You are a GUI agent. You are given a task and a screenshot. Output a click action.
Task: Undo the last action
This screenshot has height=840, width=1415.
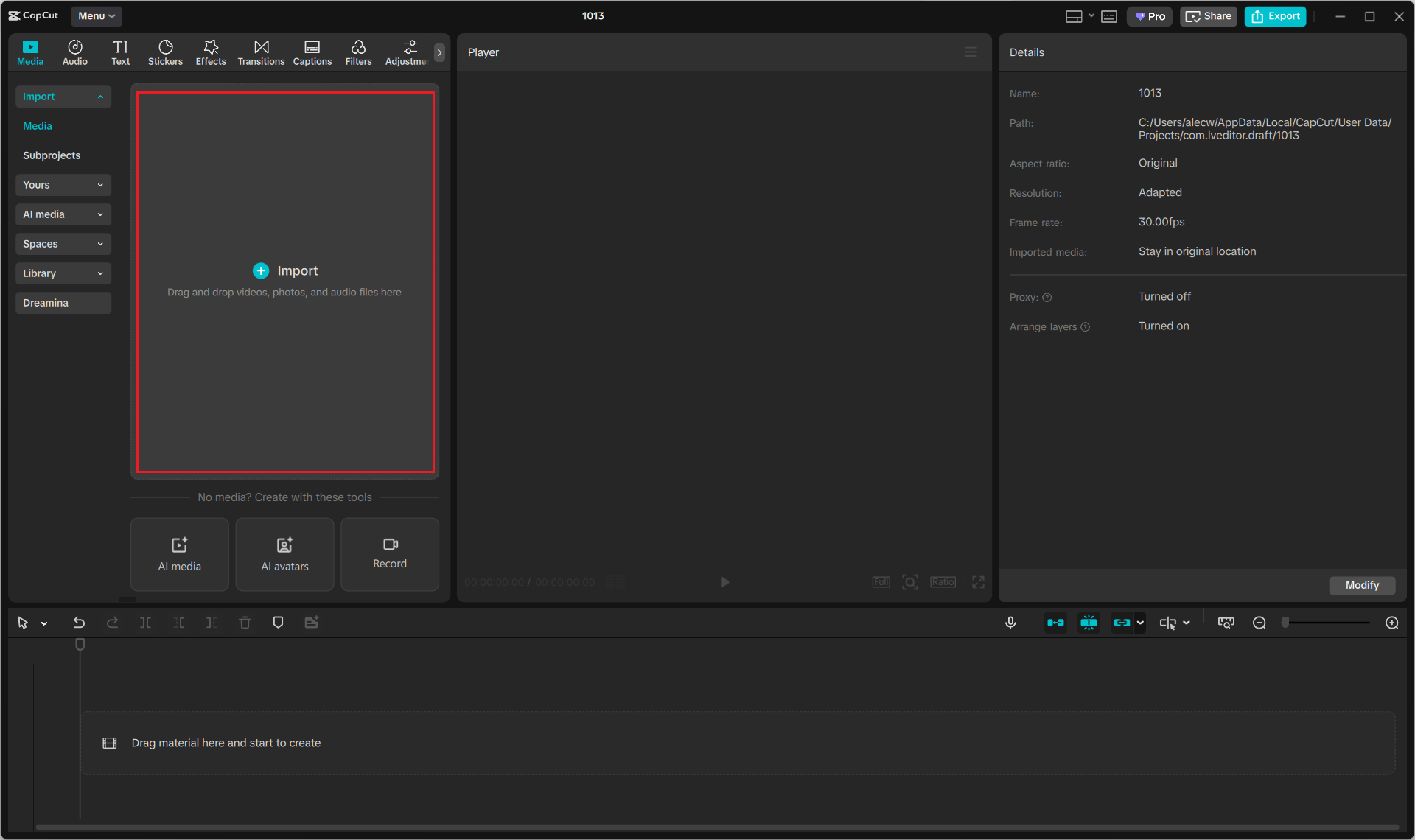[x=79, y=622]
